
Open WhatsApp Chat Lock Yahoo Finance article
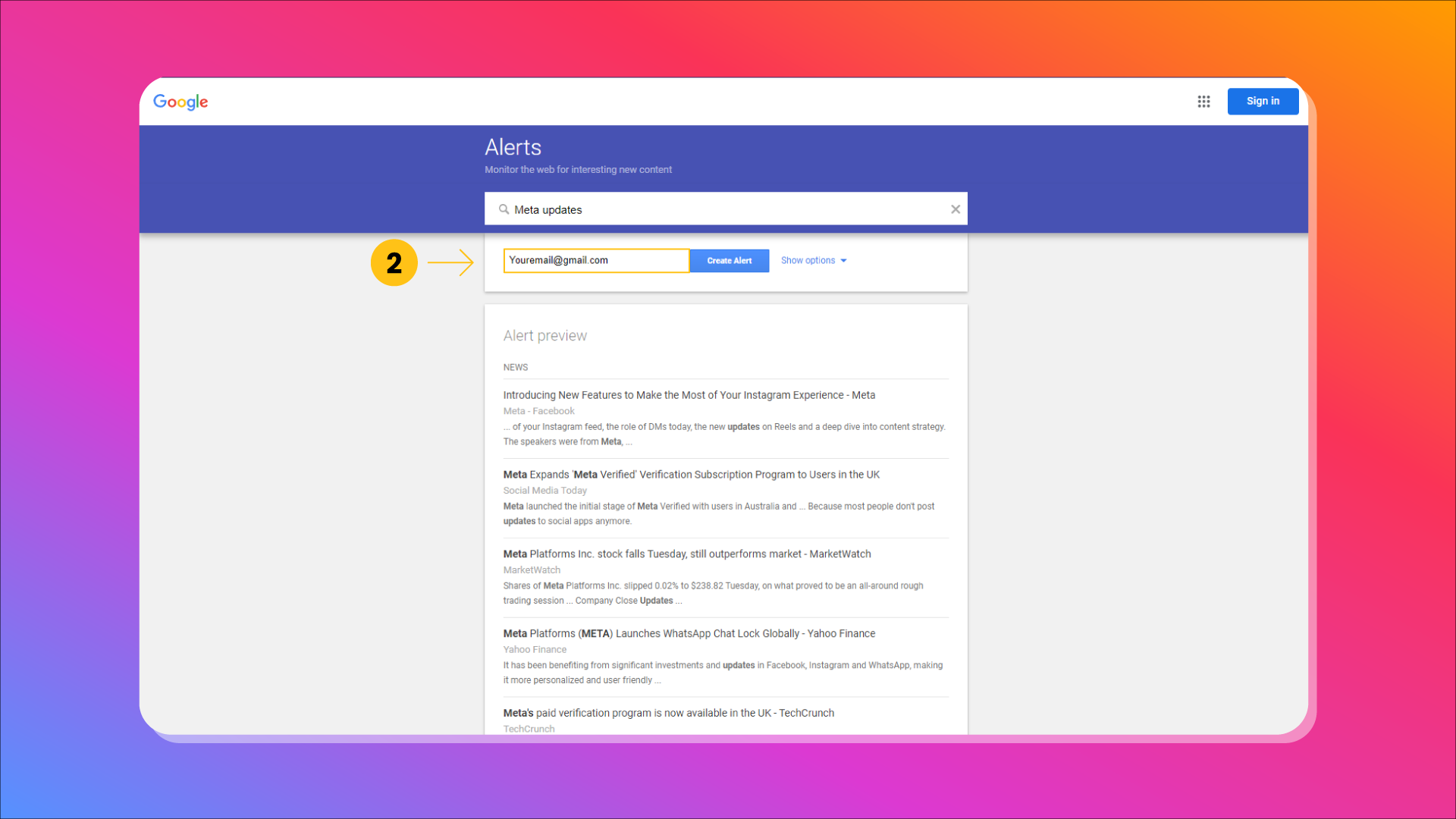[x=689, y=634]
